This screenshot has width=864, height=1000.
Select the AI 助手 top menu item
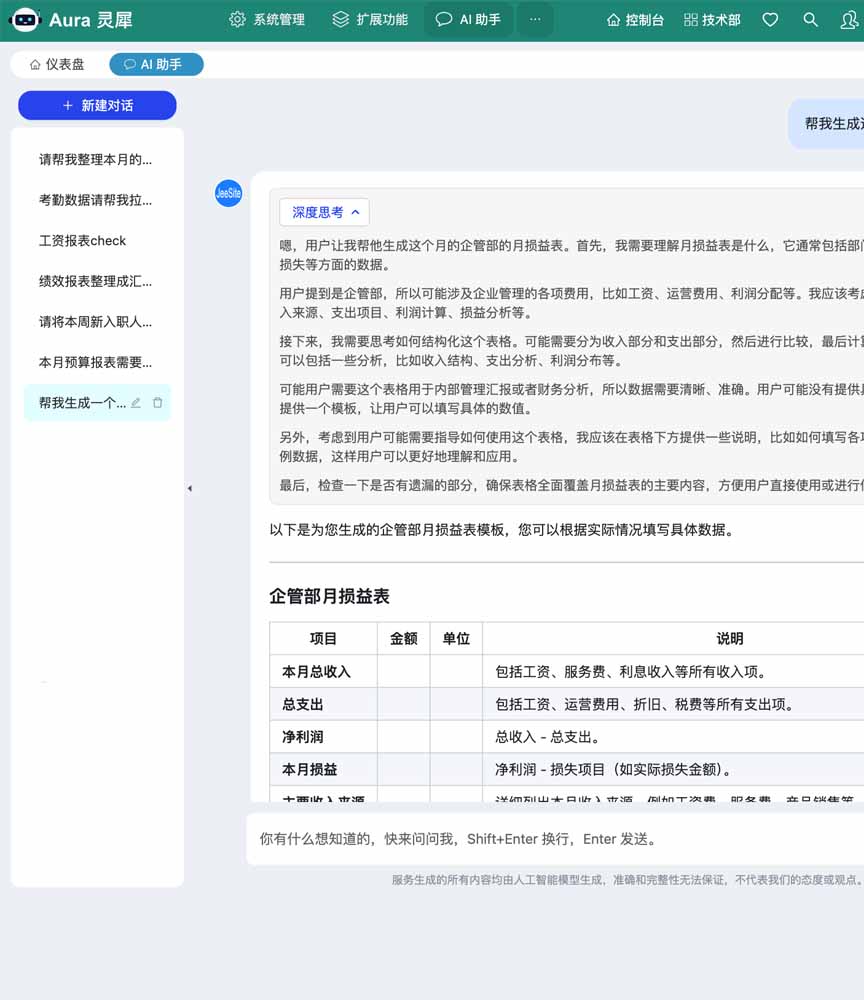[468, 20]
